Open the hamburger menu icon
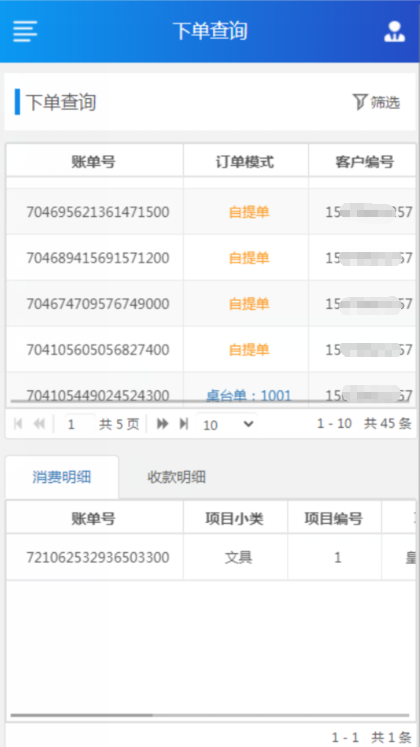The image size is (420, 747). point(25,31)
